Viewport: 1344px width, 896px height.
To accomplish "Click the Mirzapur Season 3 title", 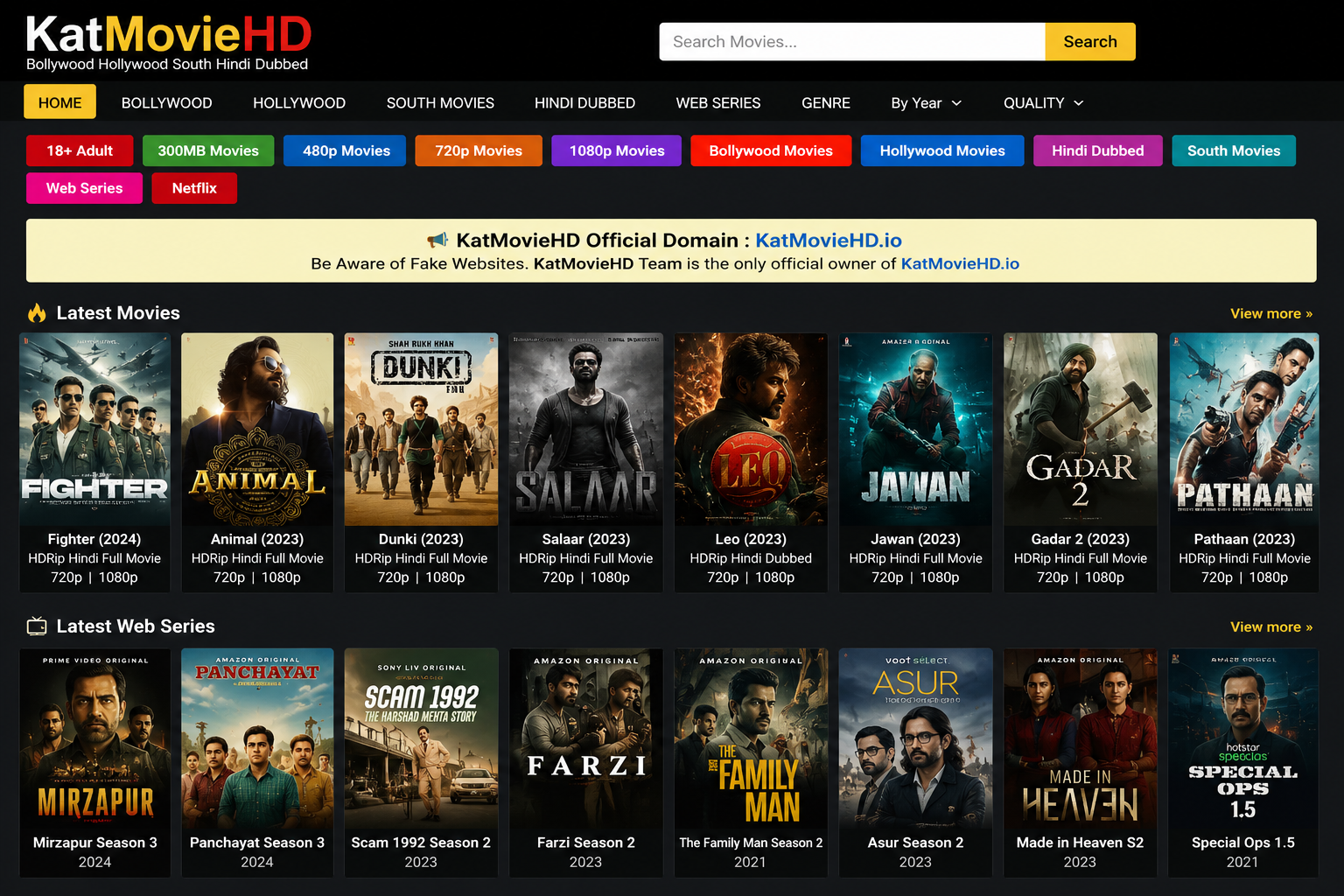I will tap(94, 843).
